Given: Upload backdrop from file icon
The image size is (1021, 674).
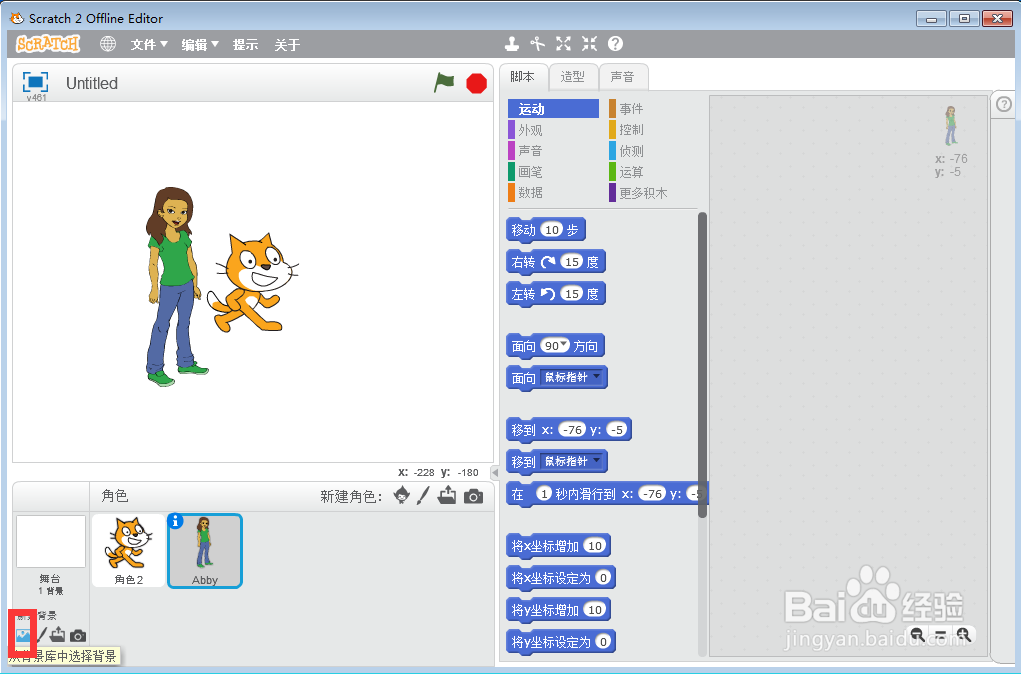Looking at the screenshot, I should pyautogui.click(x=57, y=634).
